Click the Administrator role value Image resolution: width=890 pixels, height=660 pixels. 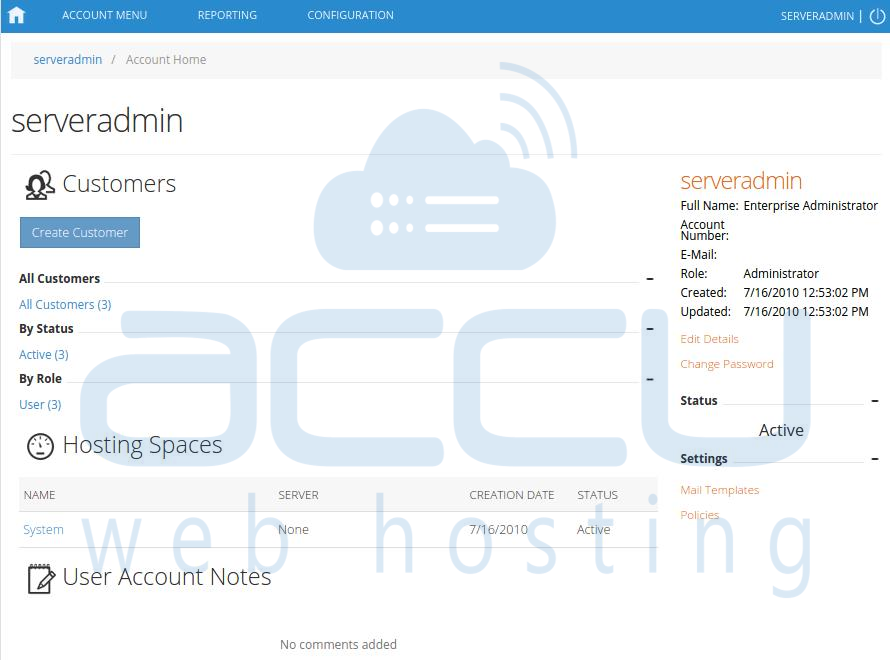pyautogui.click(x=780, y=274)
